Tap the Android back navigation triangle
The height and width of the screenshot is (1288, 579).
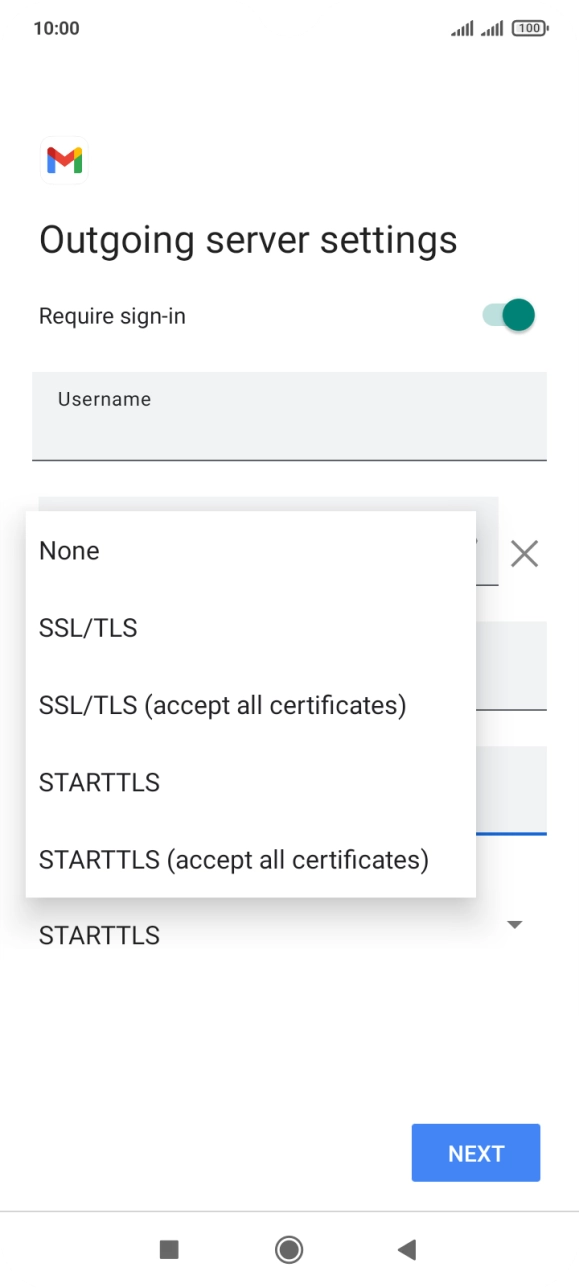[406, 1249]
